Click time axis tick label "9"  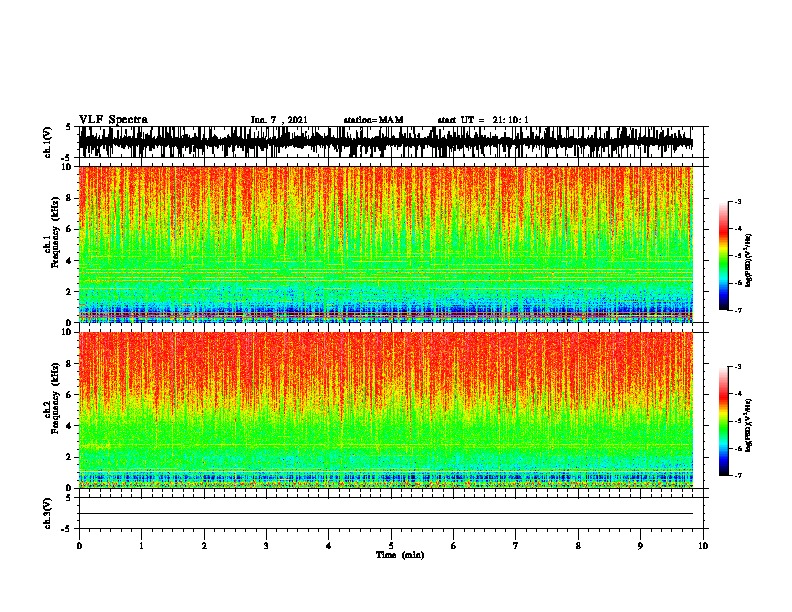640,546
